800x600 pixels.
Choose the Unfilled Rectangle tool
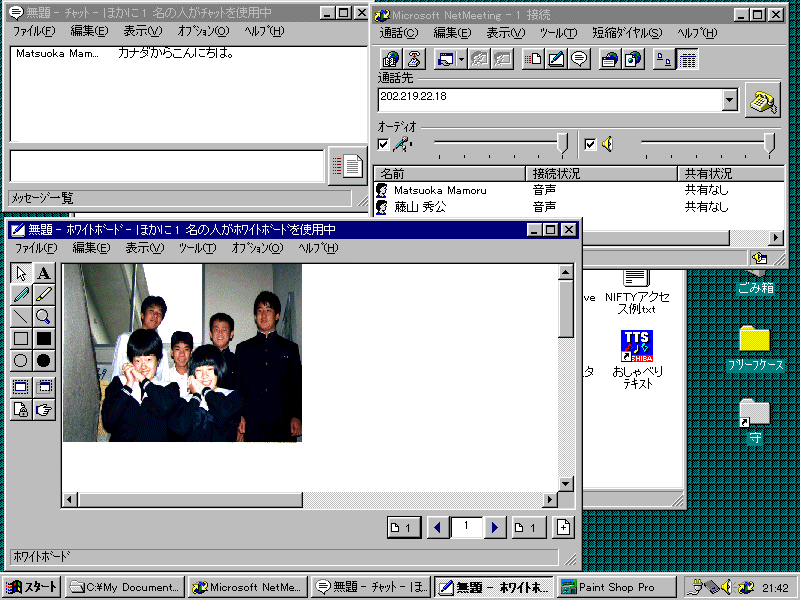(21, 338)
